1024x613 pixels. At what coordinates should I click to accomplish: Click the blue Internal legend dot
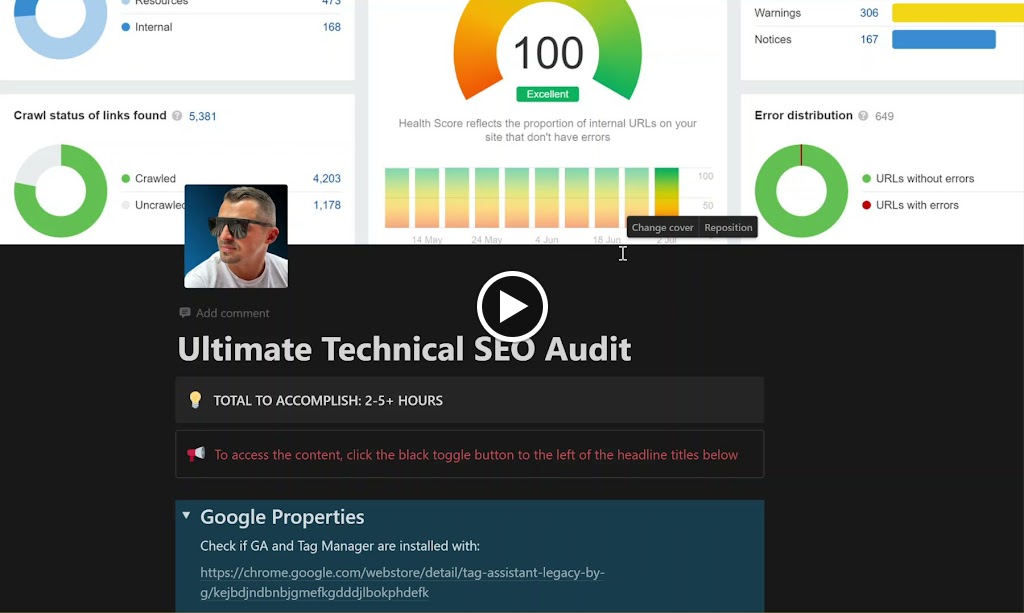click(125, 27)
